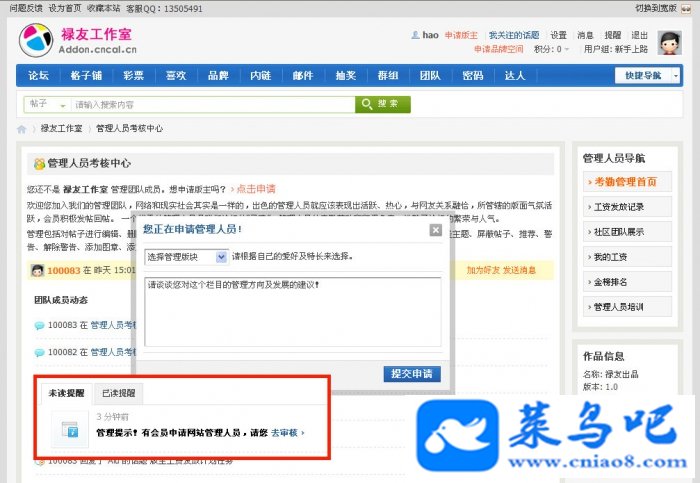Click the 设为首页 top link
Viewport: 700px width, 483px height.
point(65,8)
